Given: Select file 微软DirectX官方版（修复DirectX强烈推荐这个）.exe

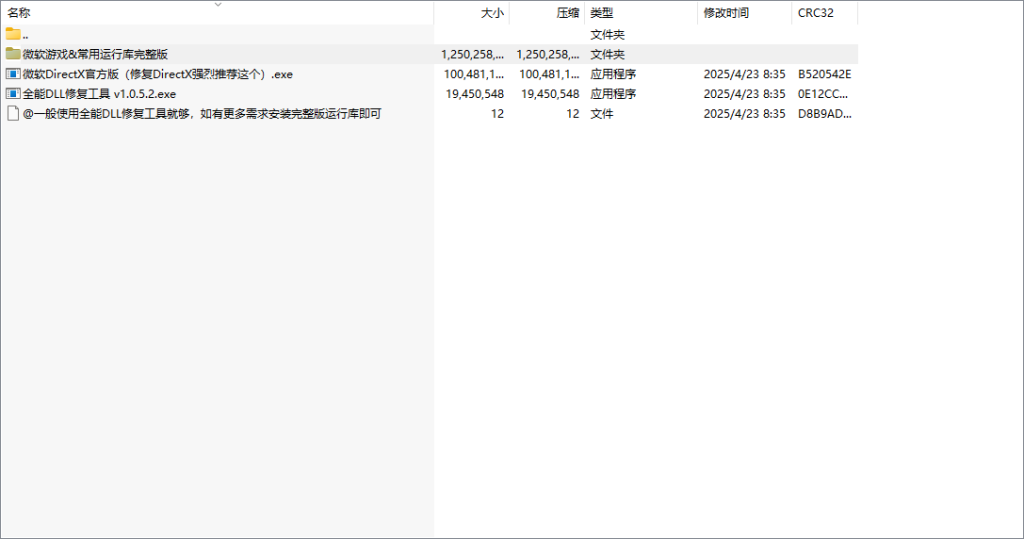Looking at the screenshot, I should 157,74.
